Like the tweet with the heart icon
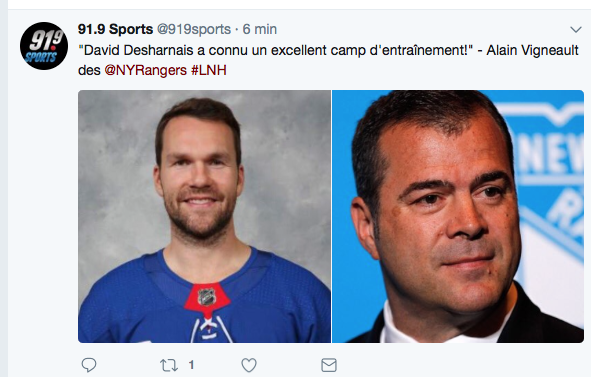Image resolution: width=591 pixels, height=377 pixels. click(x=249, y=365)
